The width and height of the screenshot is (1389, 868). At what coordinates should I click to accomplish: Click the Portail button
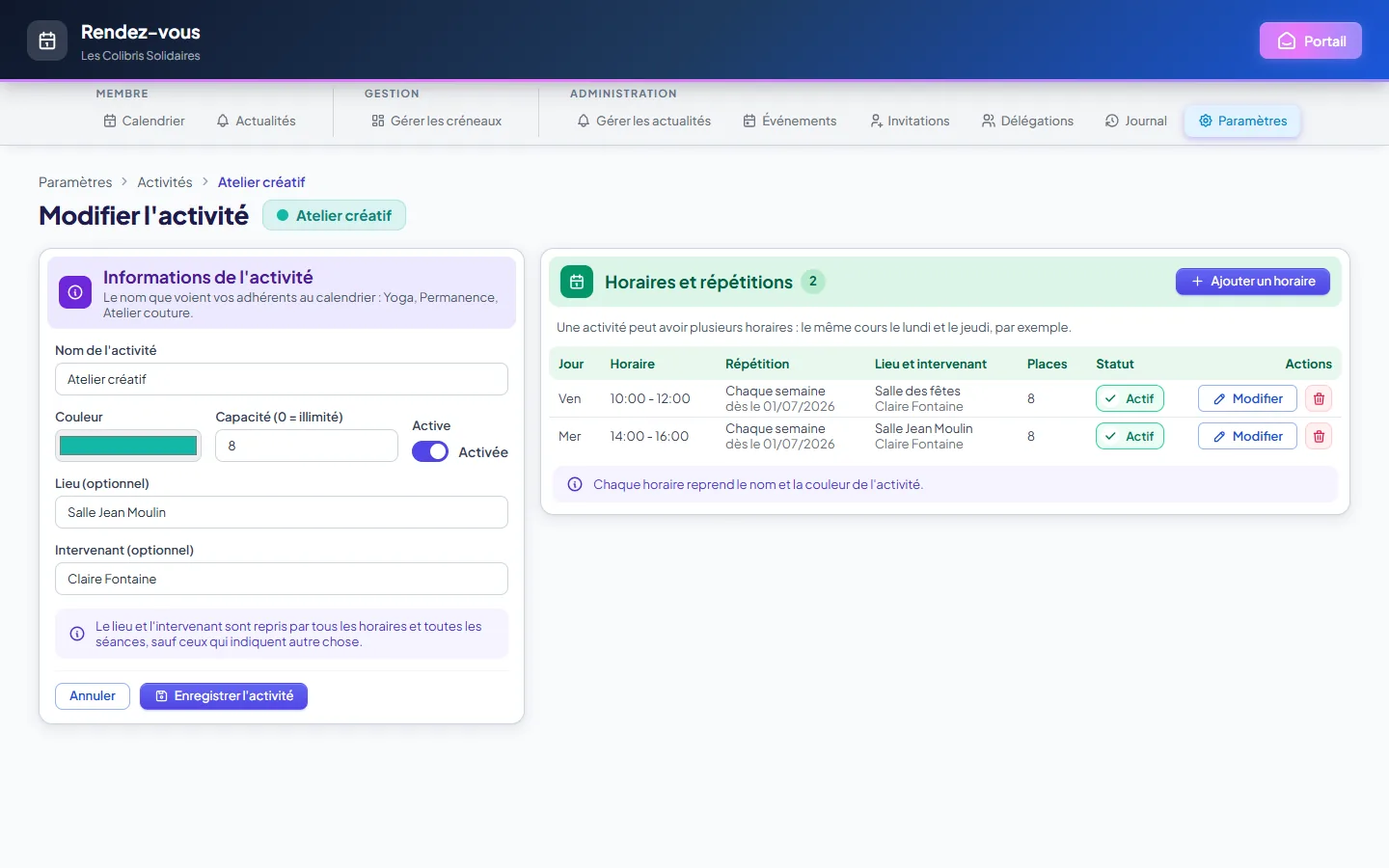1311,41
